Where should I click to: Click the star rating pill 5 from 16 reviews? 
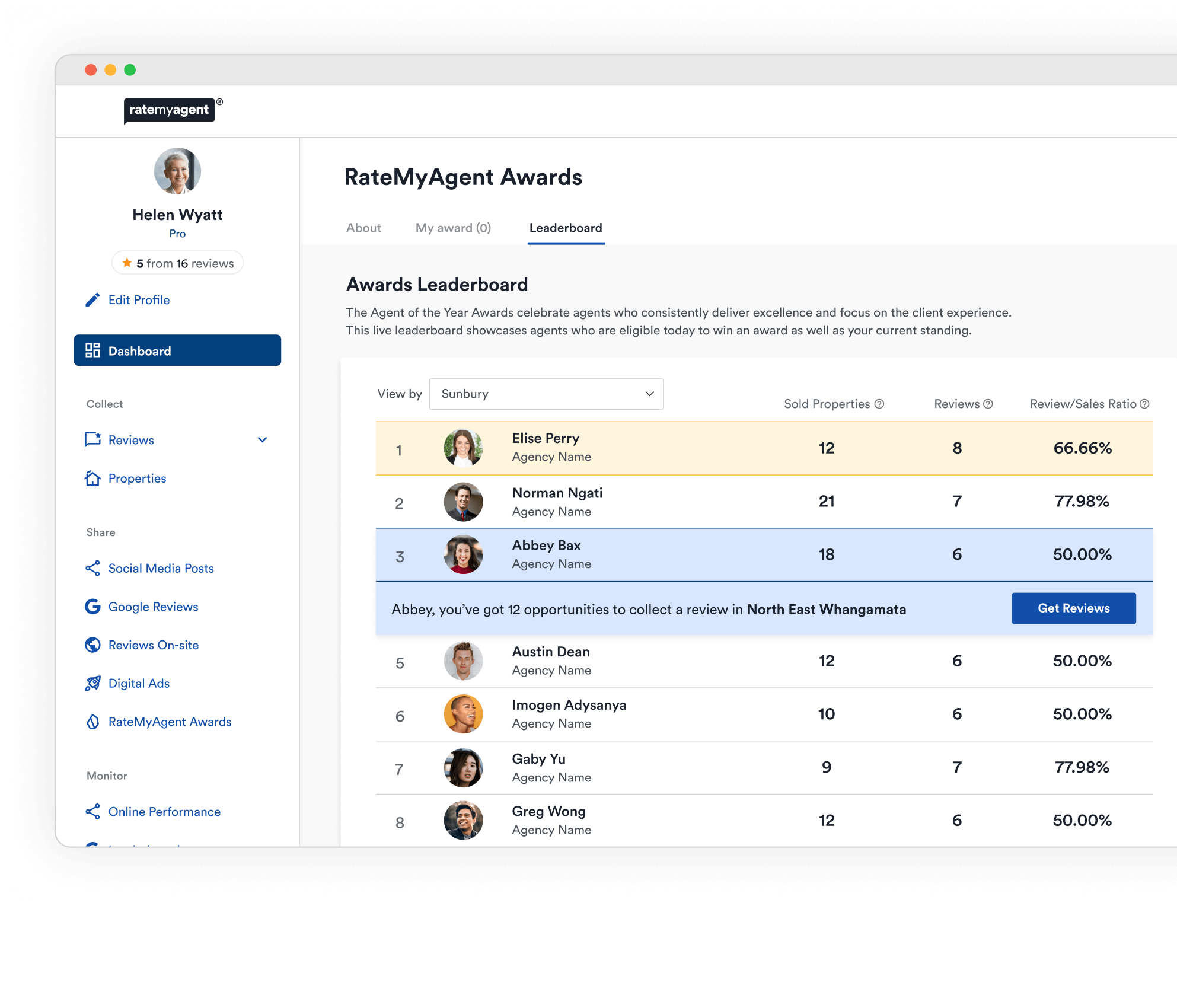pyautogui.click(x=177, y=263)
